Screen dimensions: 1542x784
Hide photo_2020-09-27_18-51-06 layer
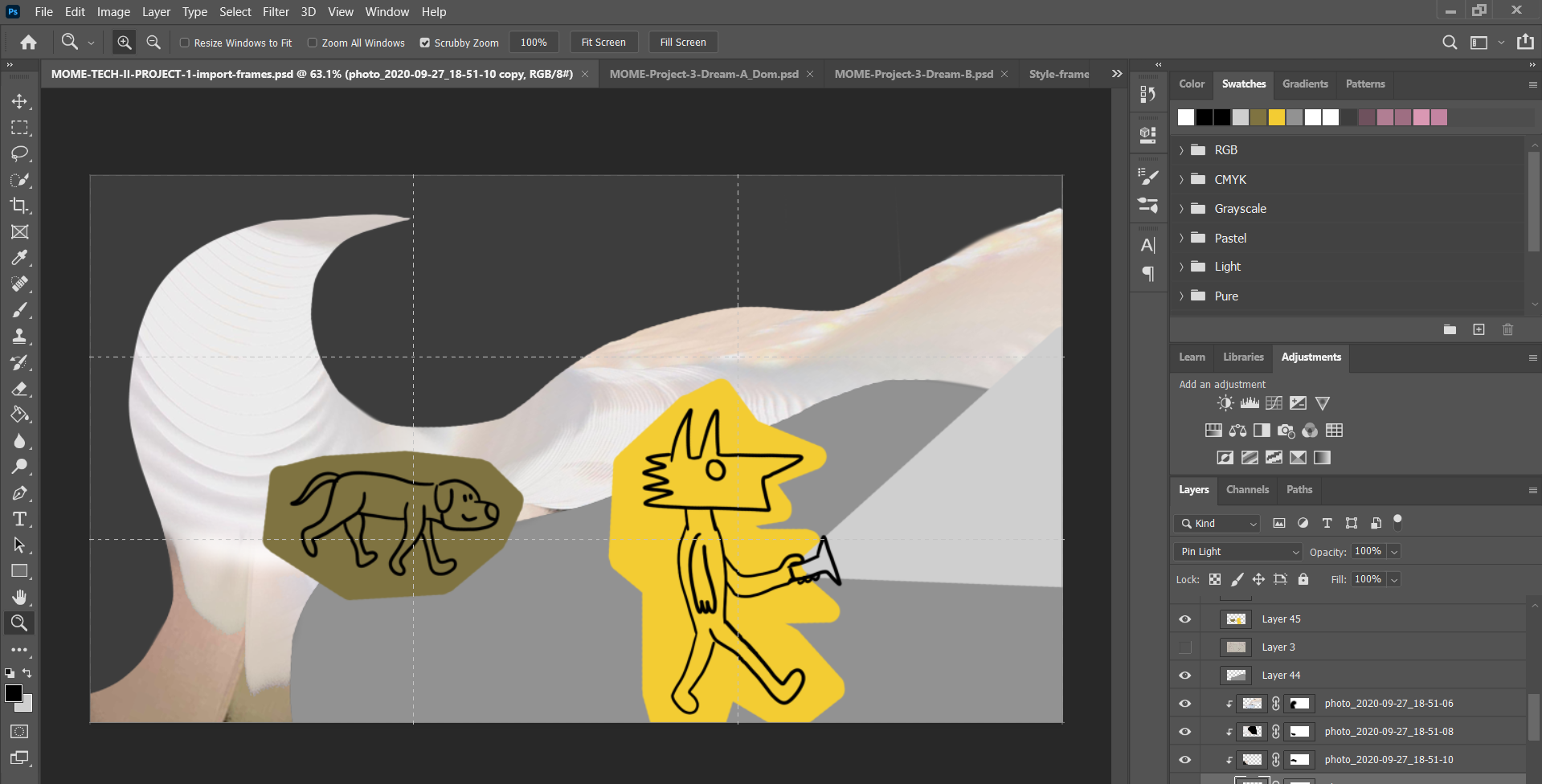tap(1185, 704)
